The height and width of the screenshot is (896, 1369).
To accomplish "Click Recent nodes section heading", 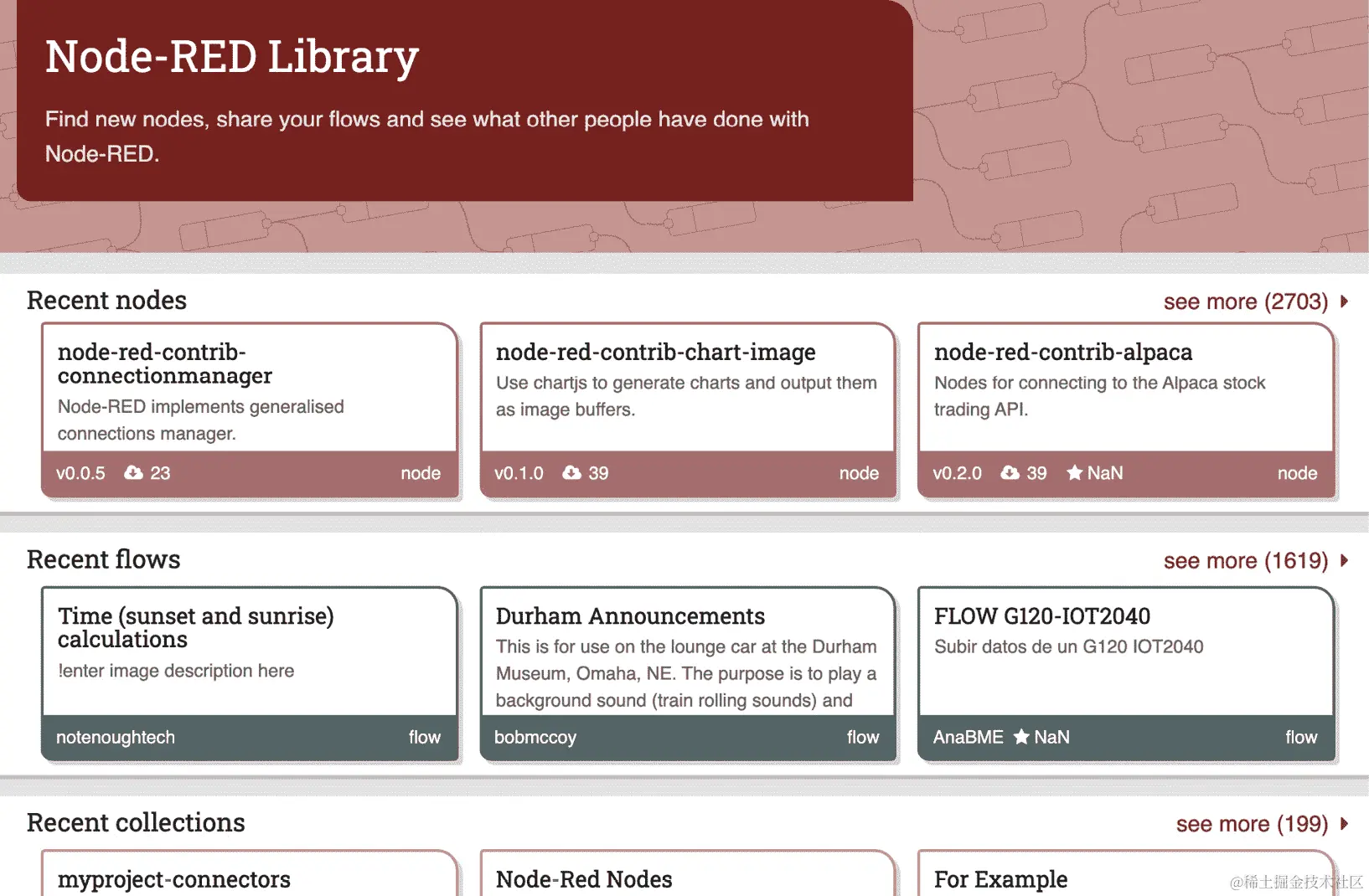I will tap(106, 301).
